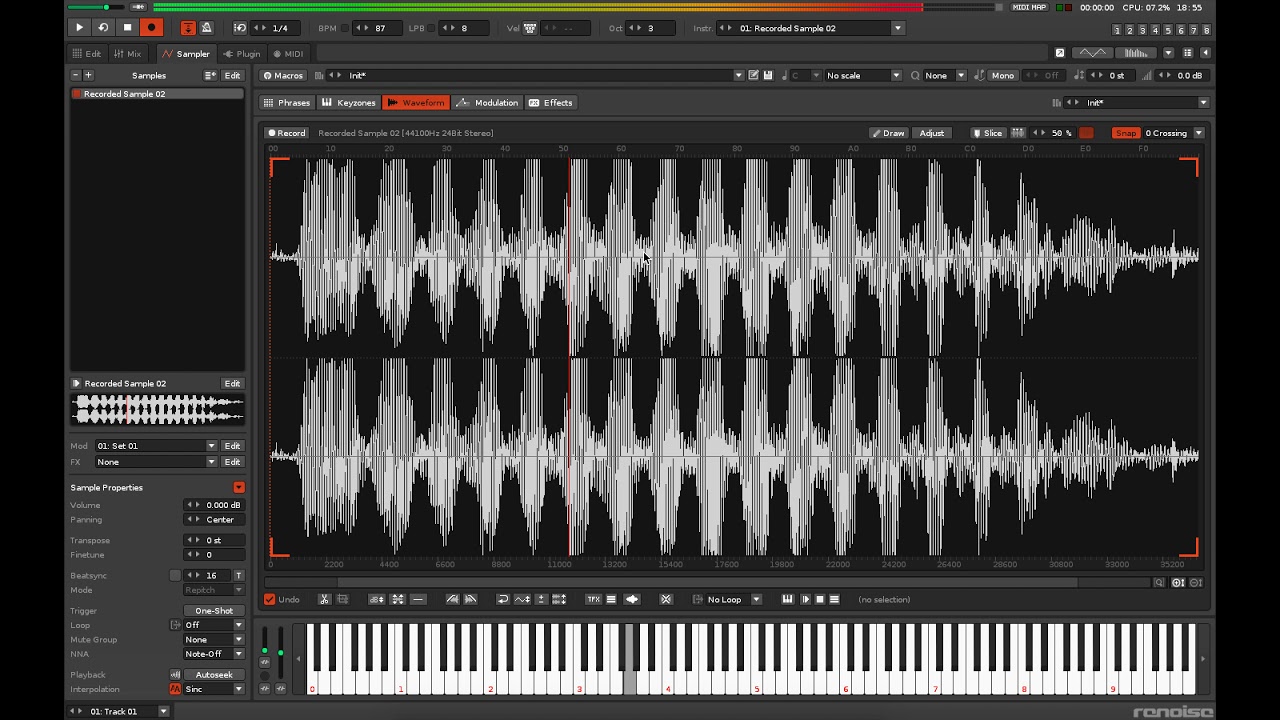The height and width of the screenshot is (720, 1280).
Task: Click the TFX process effects button
Action: click(x=593, y=599)
